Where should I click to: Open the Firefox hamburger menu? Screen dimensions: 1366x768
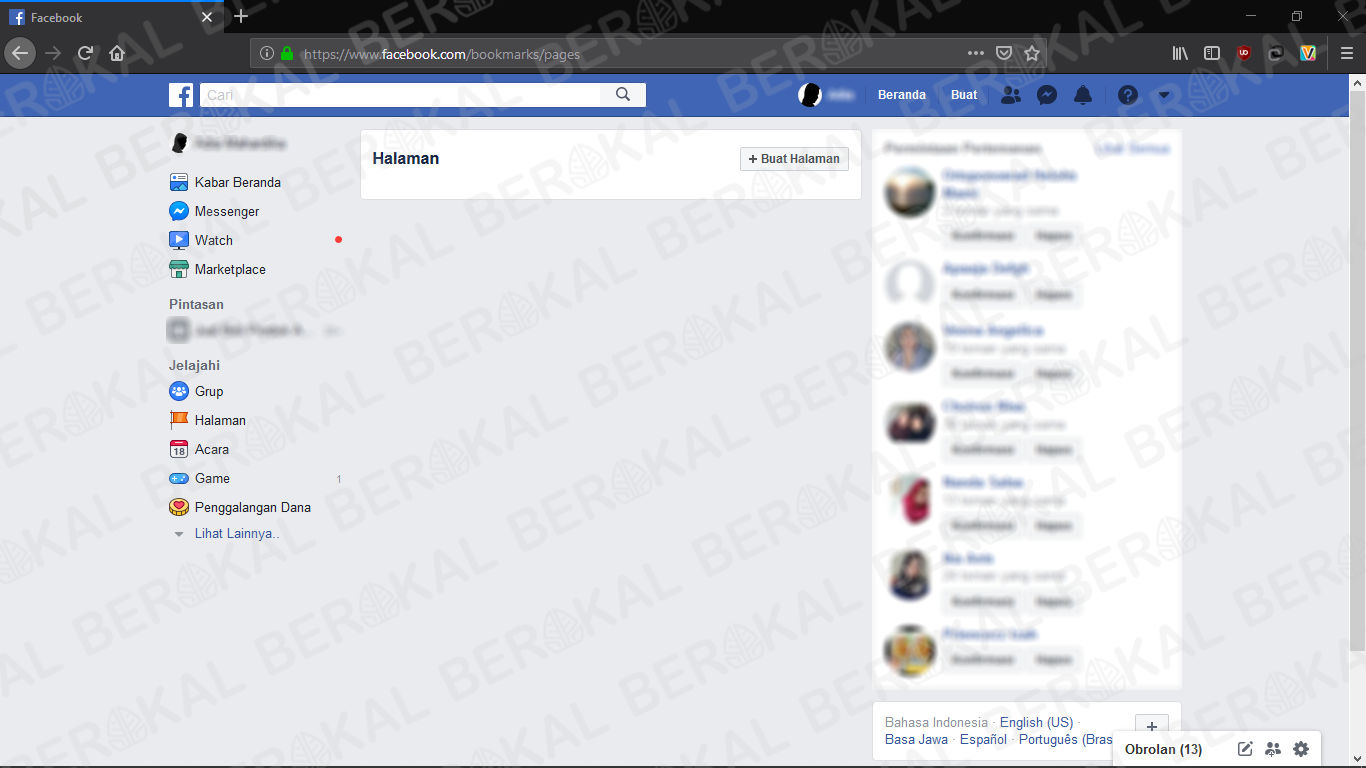1344,53
